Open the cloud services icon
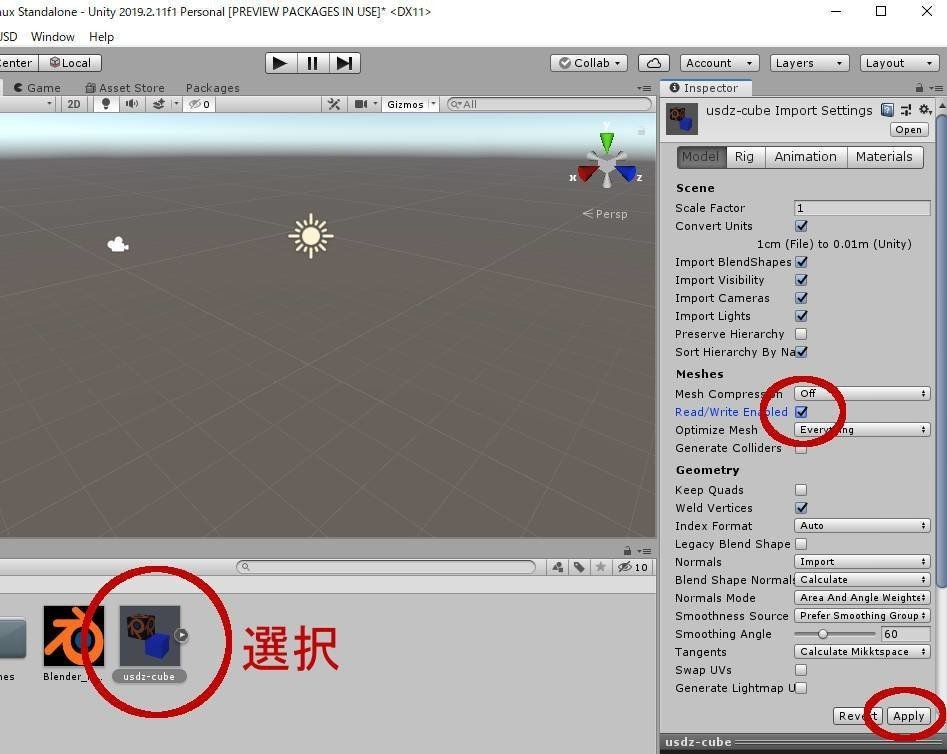947x754 pixels. coord(654,63)
